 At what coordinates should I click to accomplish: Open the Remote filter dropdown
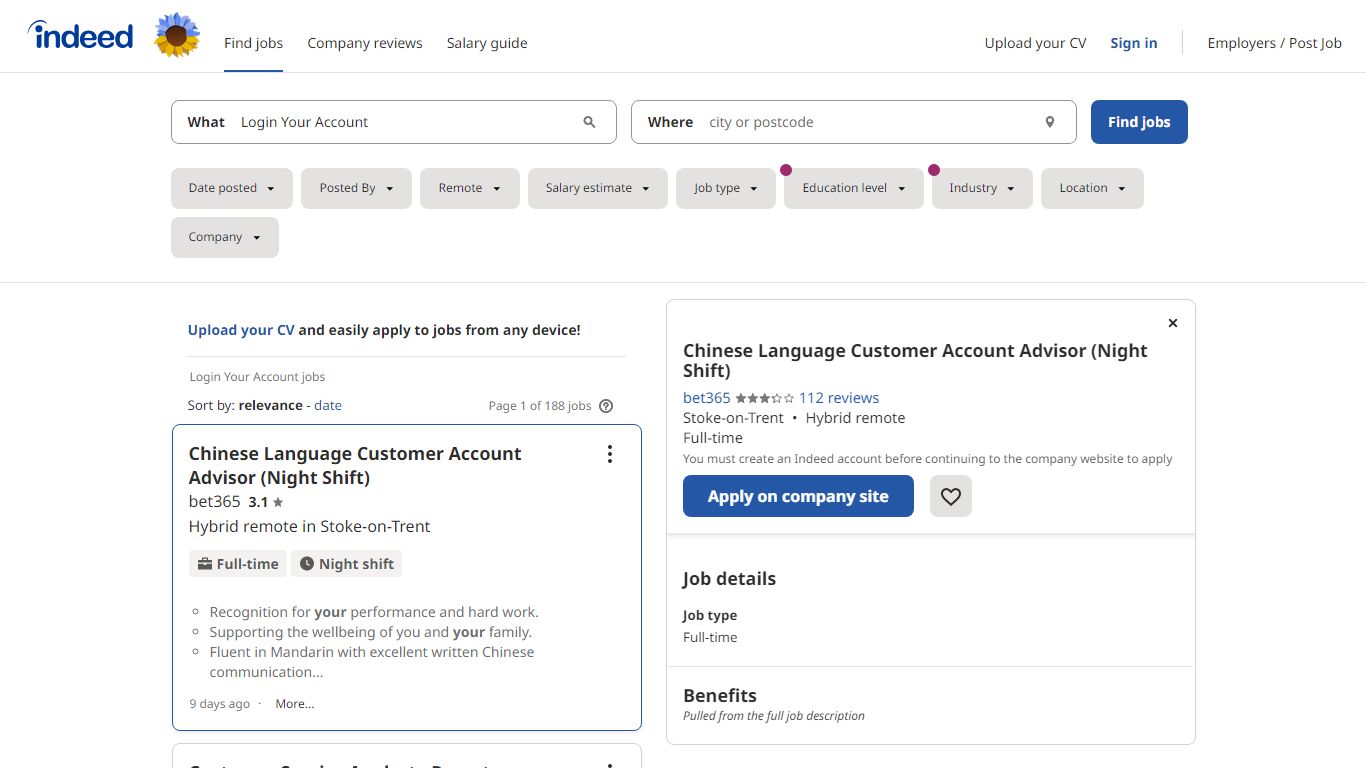(x=470, y=188)
